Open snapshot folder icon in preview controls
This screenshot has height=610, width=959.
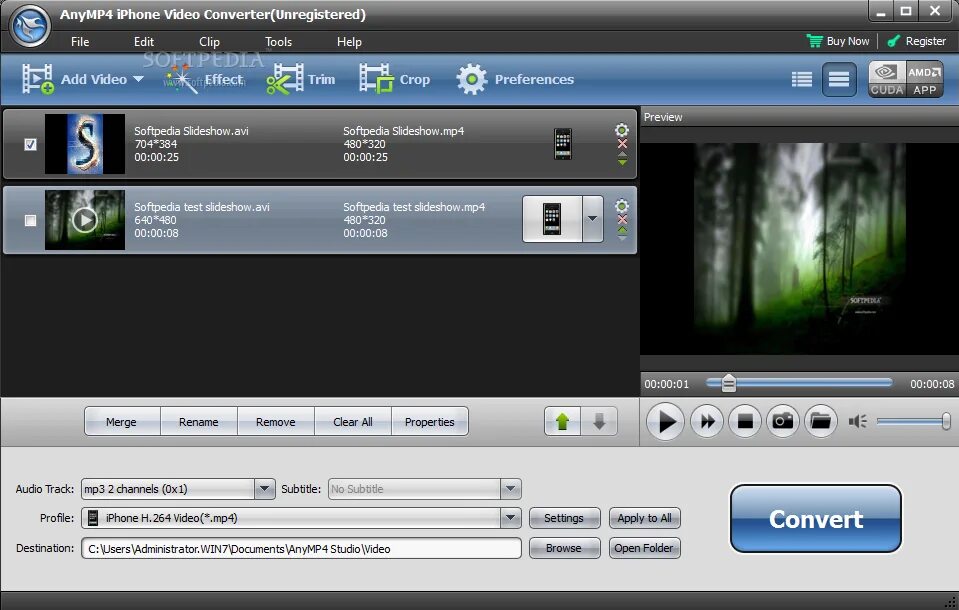[821, 422]
